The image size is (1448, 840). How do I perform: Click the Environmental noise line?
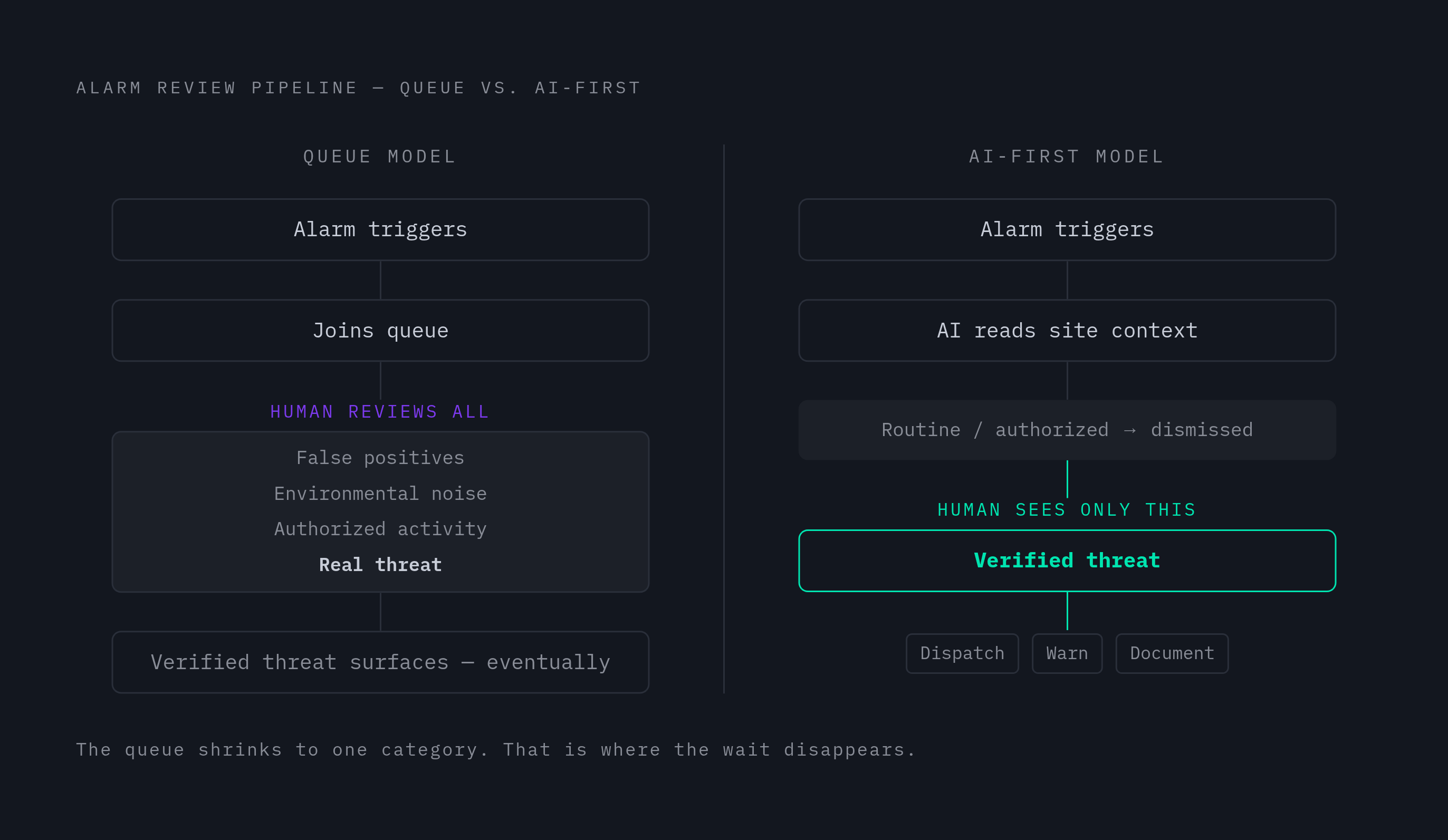coord(380,494)
